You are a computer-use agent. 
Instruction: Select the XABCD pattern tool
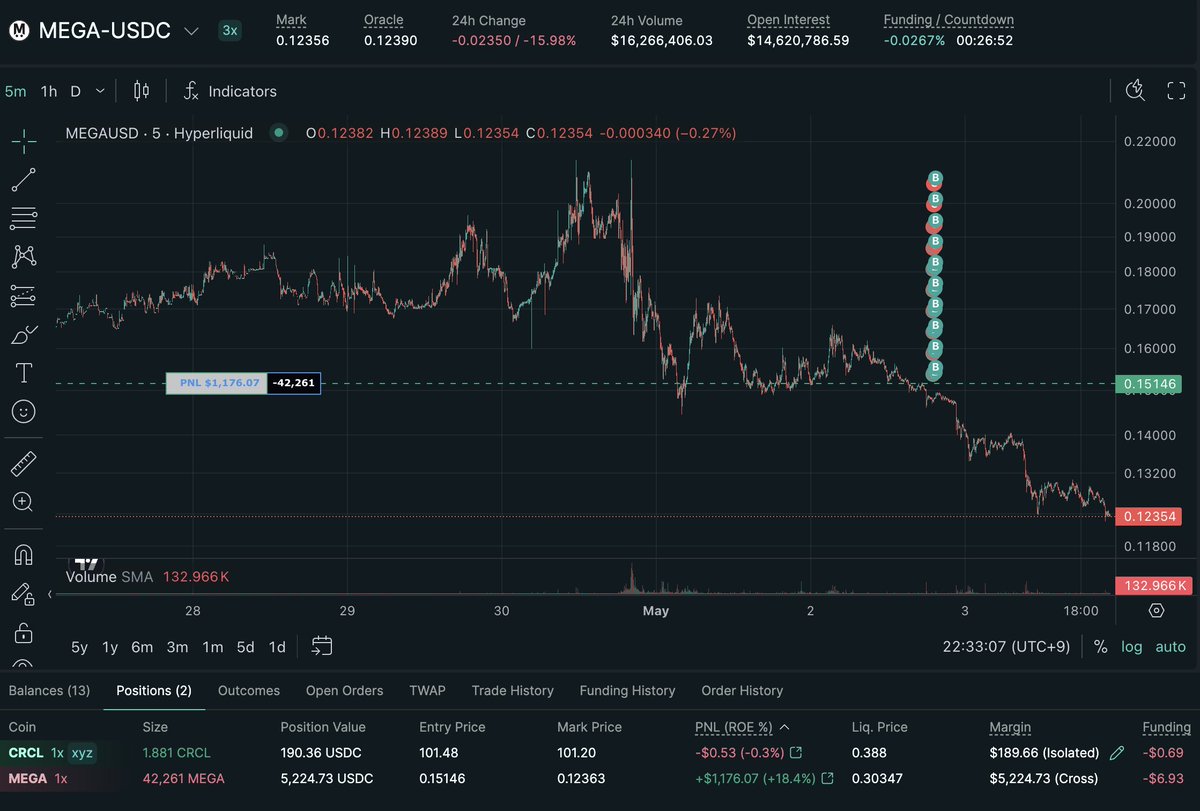[x=24, y=256]
